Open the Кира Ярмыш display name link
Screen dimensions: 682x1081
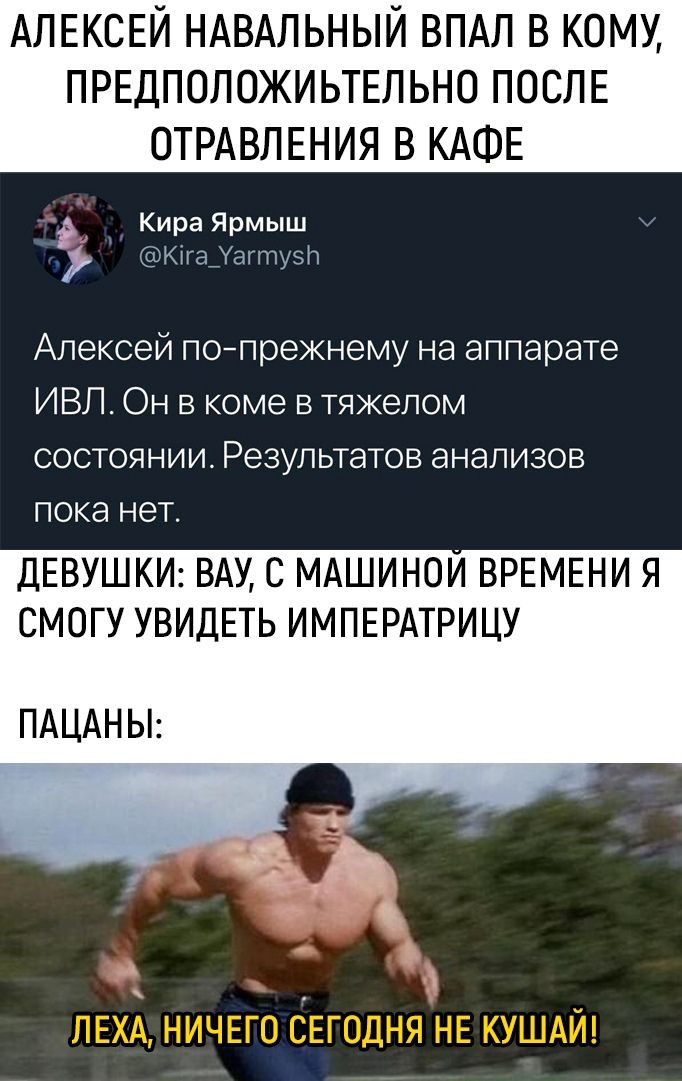click(x=223, y=223)
